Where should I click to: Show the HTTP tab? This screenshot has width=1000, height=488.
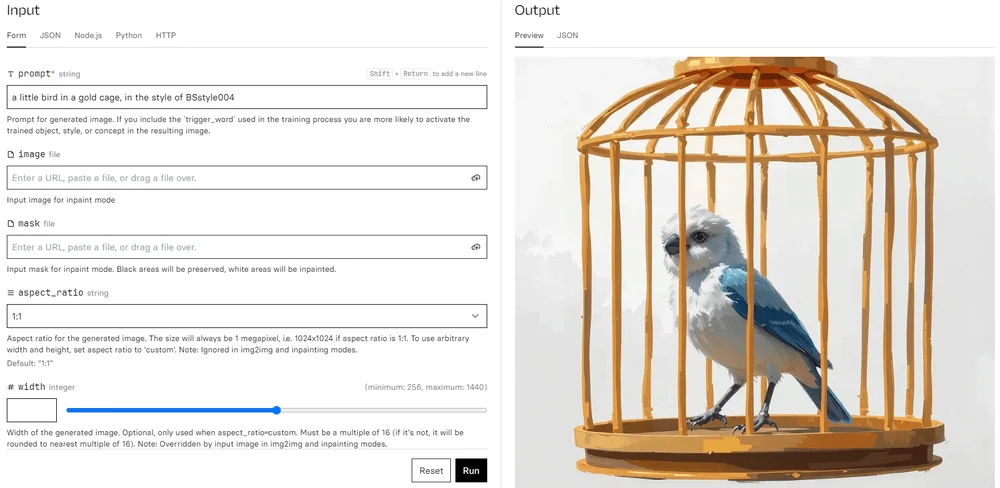(x=166, y=35)
